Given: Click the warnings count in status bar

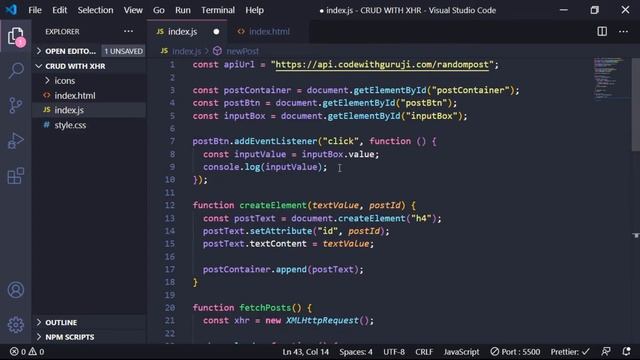Looking at the screenshot, I should (x=36, y=351).
